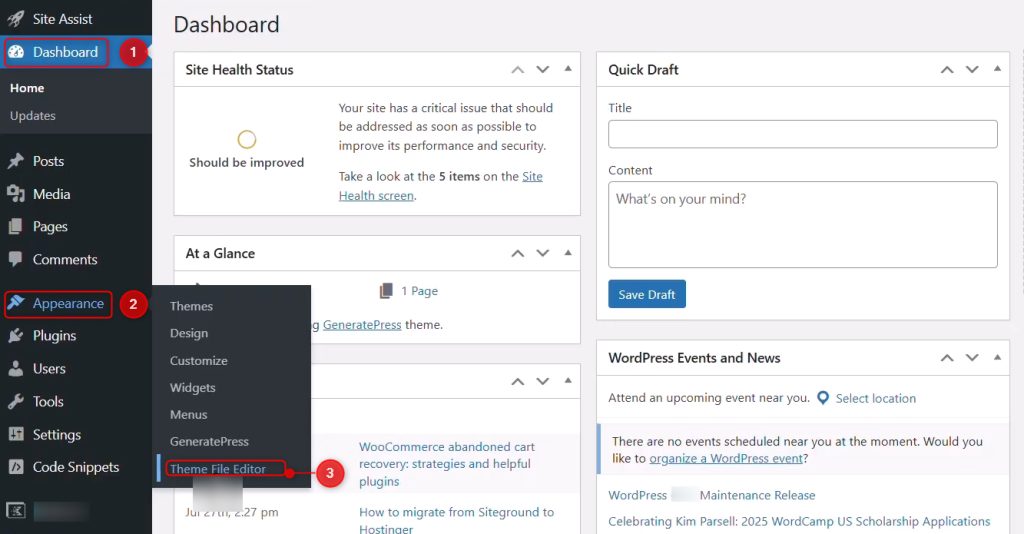This screenshot has width=1024, height=534.
Task: Open Widgets in Appearance flyout
Action: (x=193, y=388)
